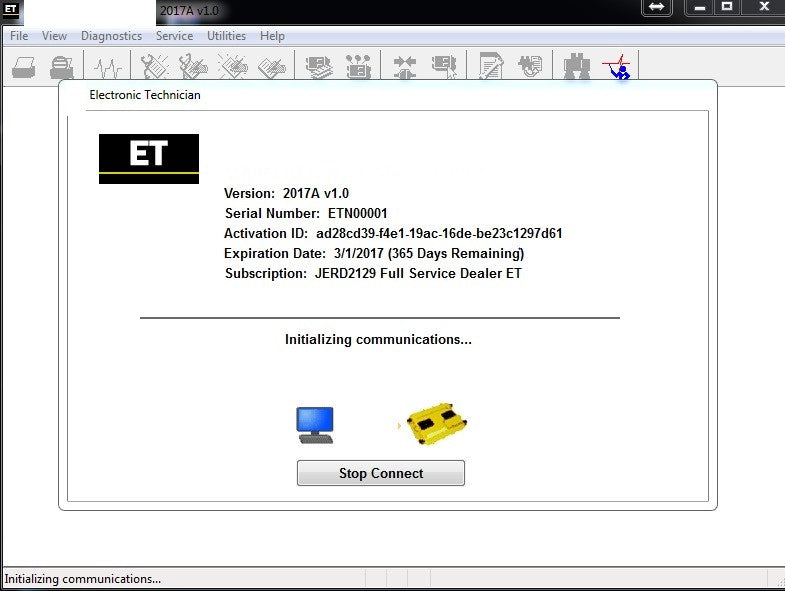This screenshot has height=591, width=785.
Task: Open Active Diagnostic Codes stethoscope icon
Action: pos(155,67)
